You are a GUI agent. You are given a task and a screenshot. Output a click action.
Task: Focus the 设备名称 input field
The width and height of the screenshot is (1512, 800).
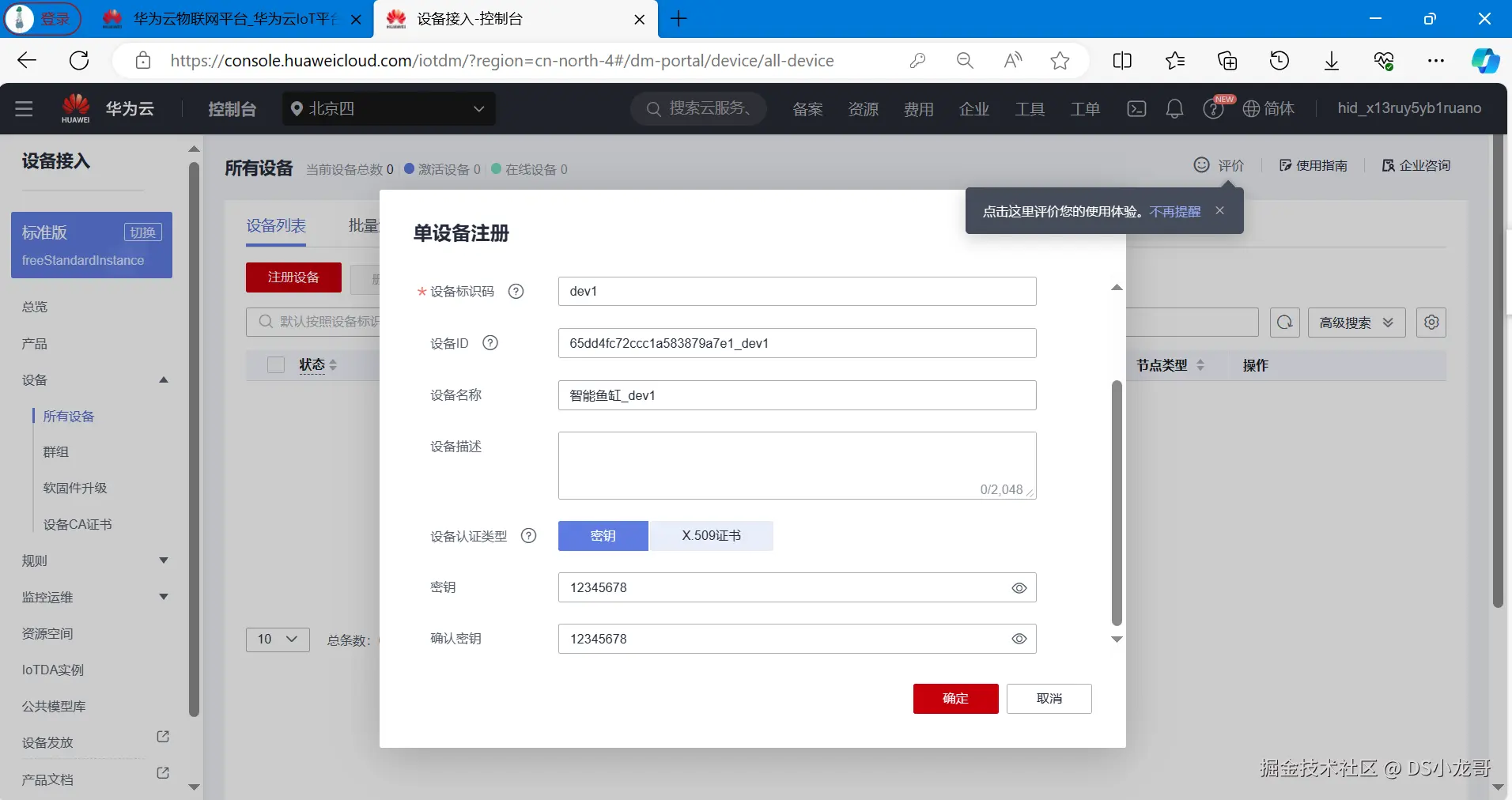[x=797, y=395]
